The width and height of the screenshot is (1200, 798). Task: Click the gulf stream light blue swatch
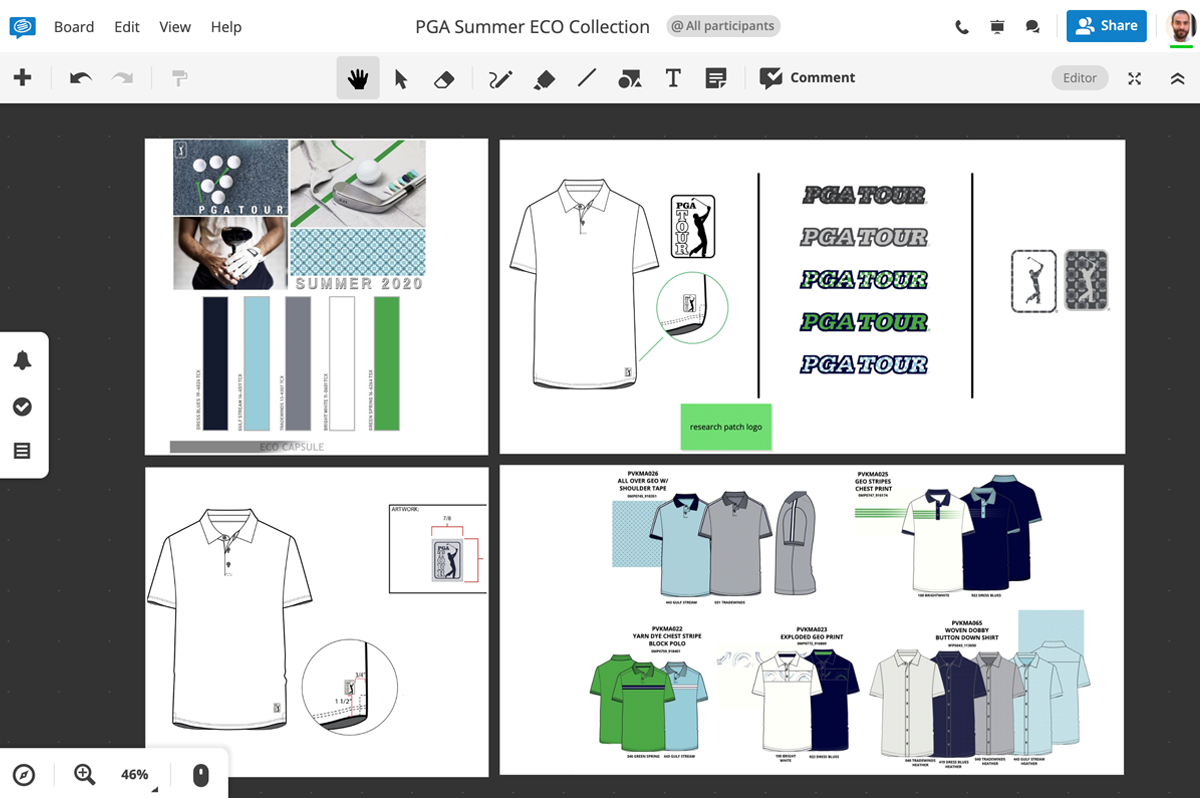257,364
